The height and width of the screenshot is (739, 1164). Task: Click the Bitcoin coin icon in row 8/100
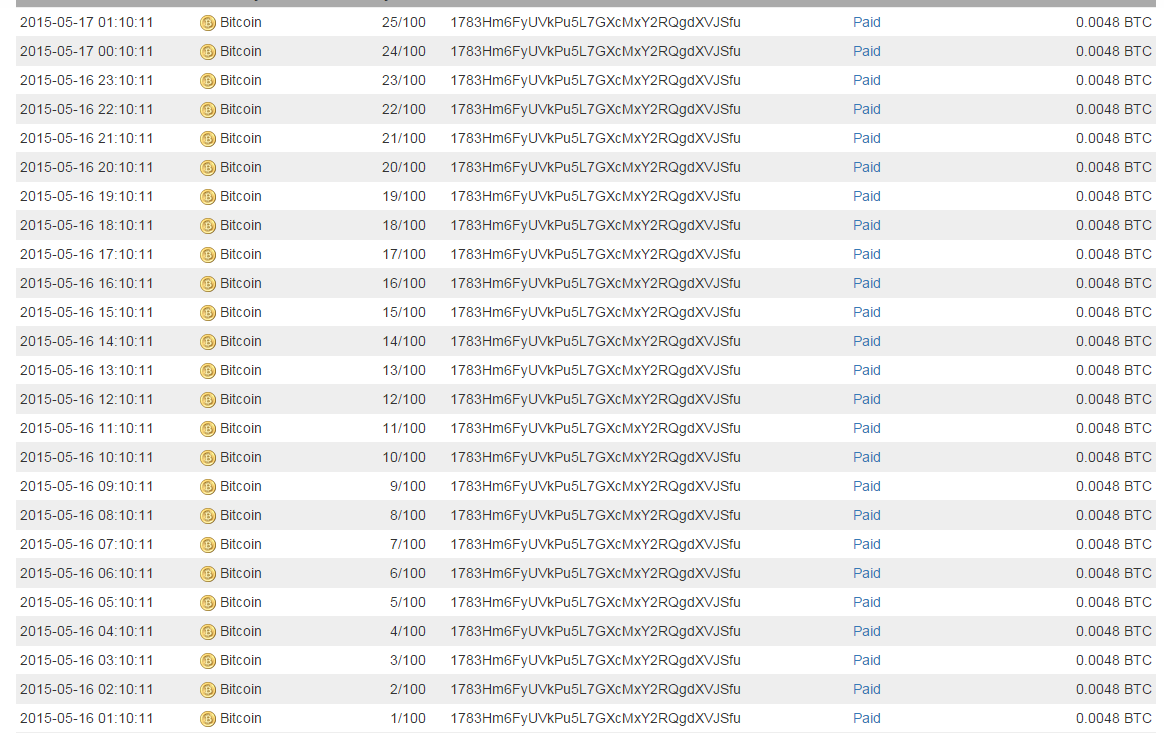tap(208, 516)
